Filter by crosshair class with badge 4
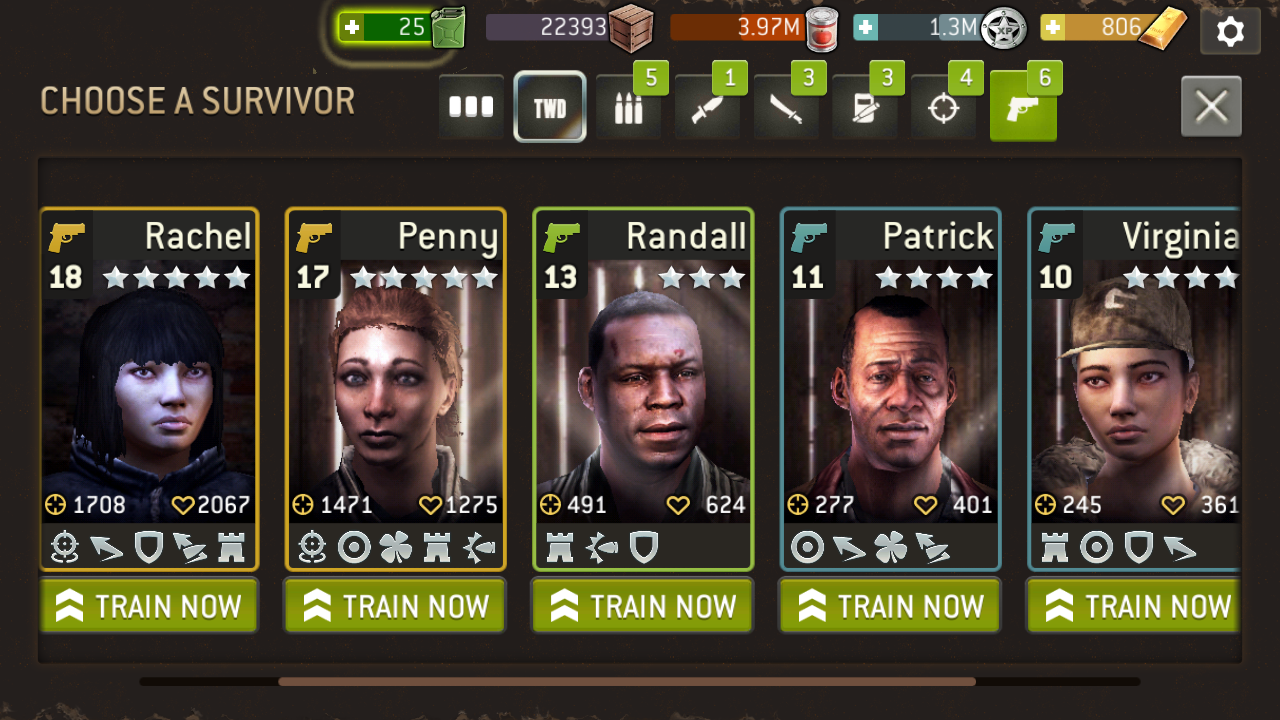This screenshot has width=1280, height=720. pos(944,107)
